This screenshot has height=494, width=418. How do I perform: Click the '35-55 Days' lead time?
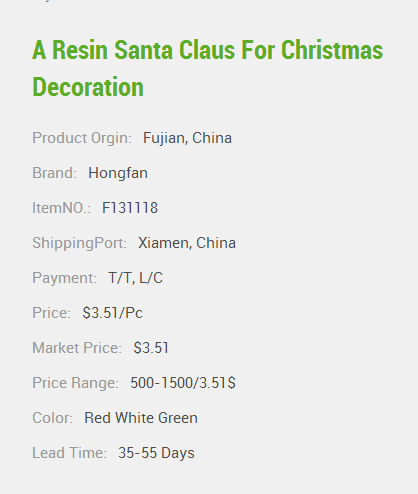point(156,453)
